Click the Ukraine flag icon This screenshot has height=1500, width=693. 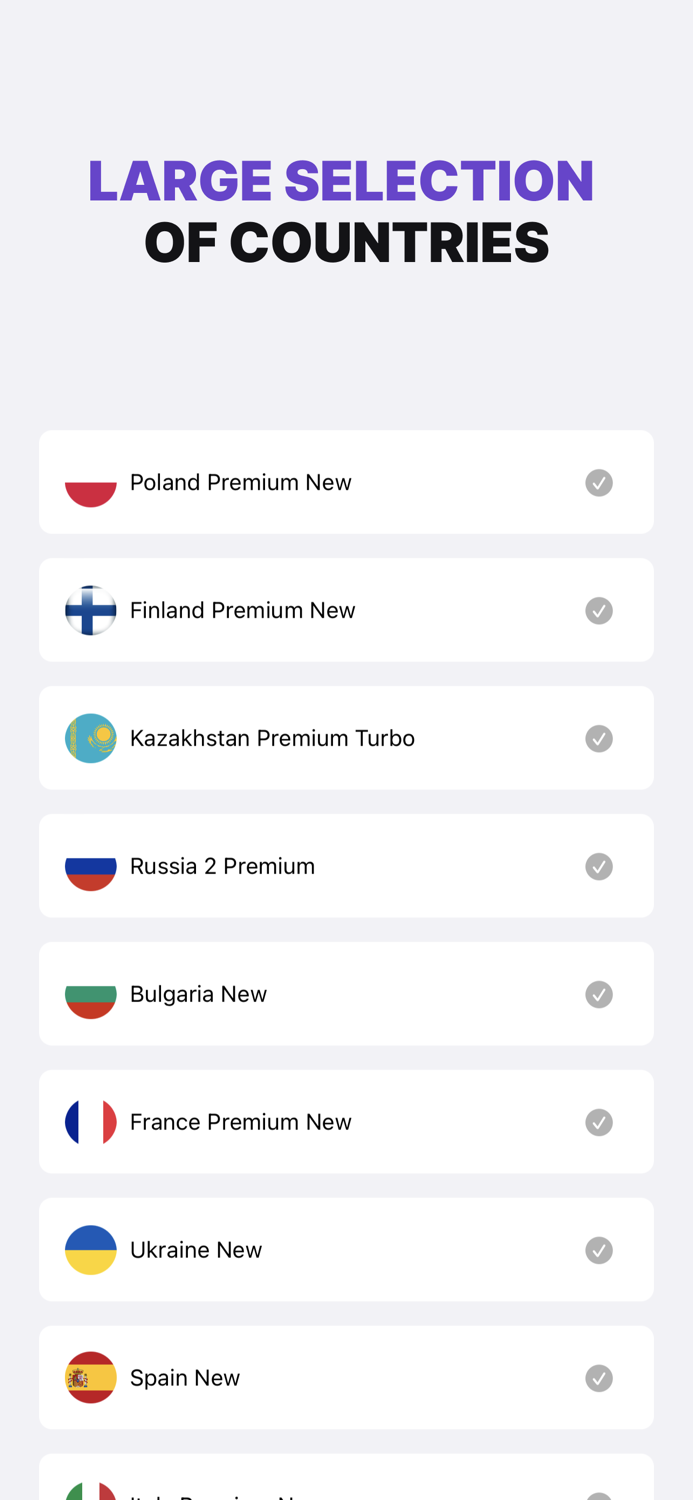click(x=91, y=1249)
